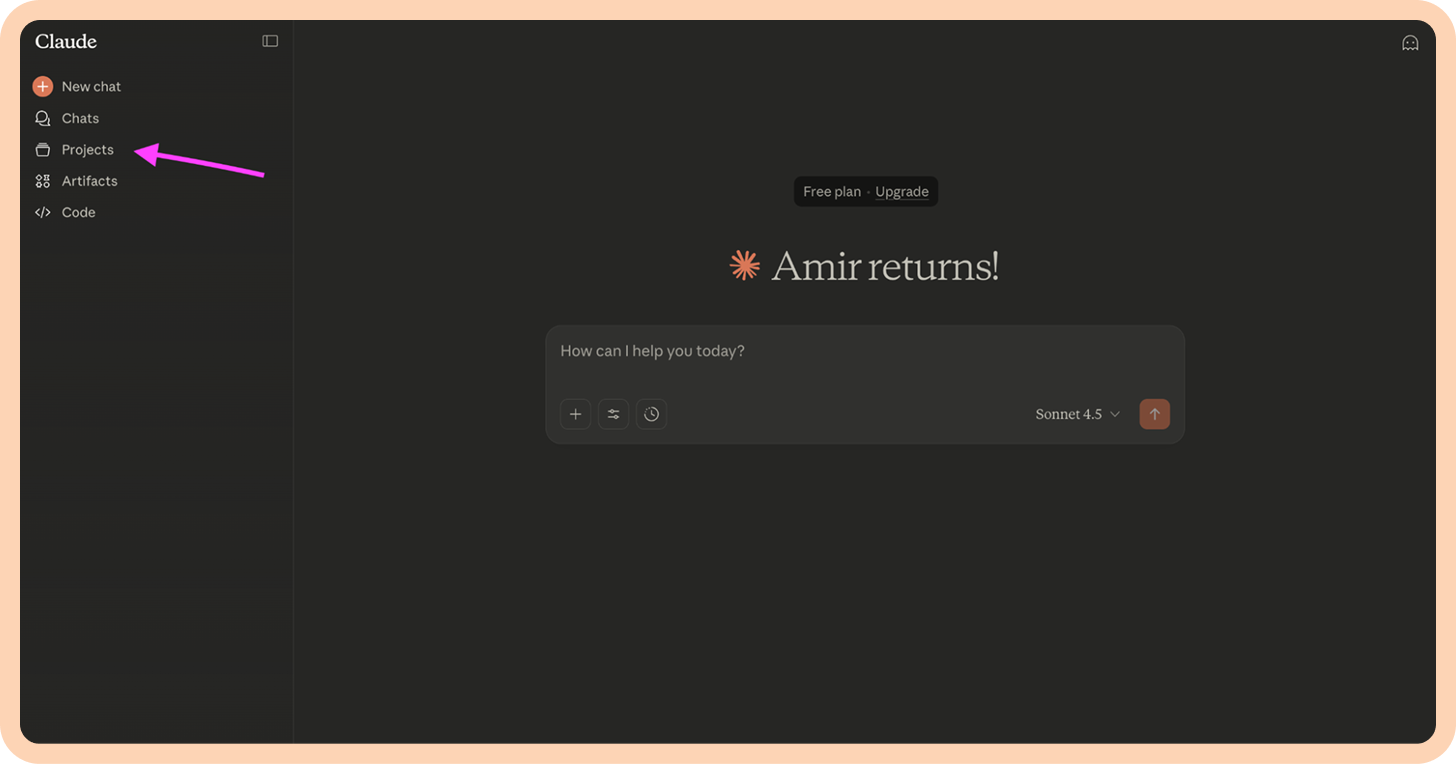Open the search and tools sliders icon
Screen dimensions: 1456x764
(x=613, y=414)
